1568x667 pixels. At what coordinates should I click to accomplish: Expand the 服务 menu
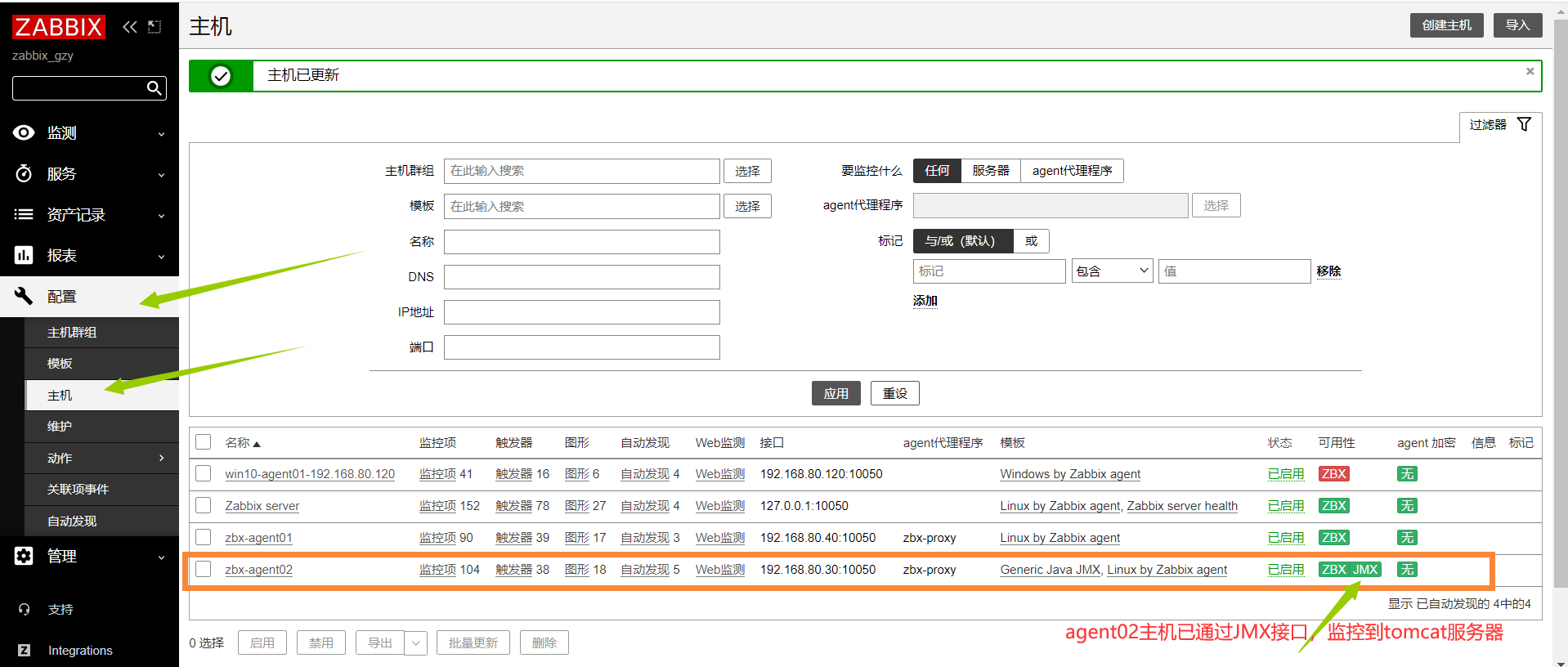pos(161,175)
